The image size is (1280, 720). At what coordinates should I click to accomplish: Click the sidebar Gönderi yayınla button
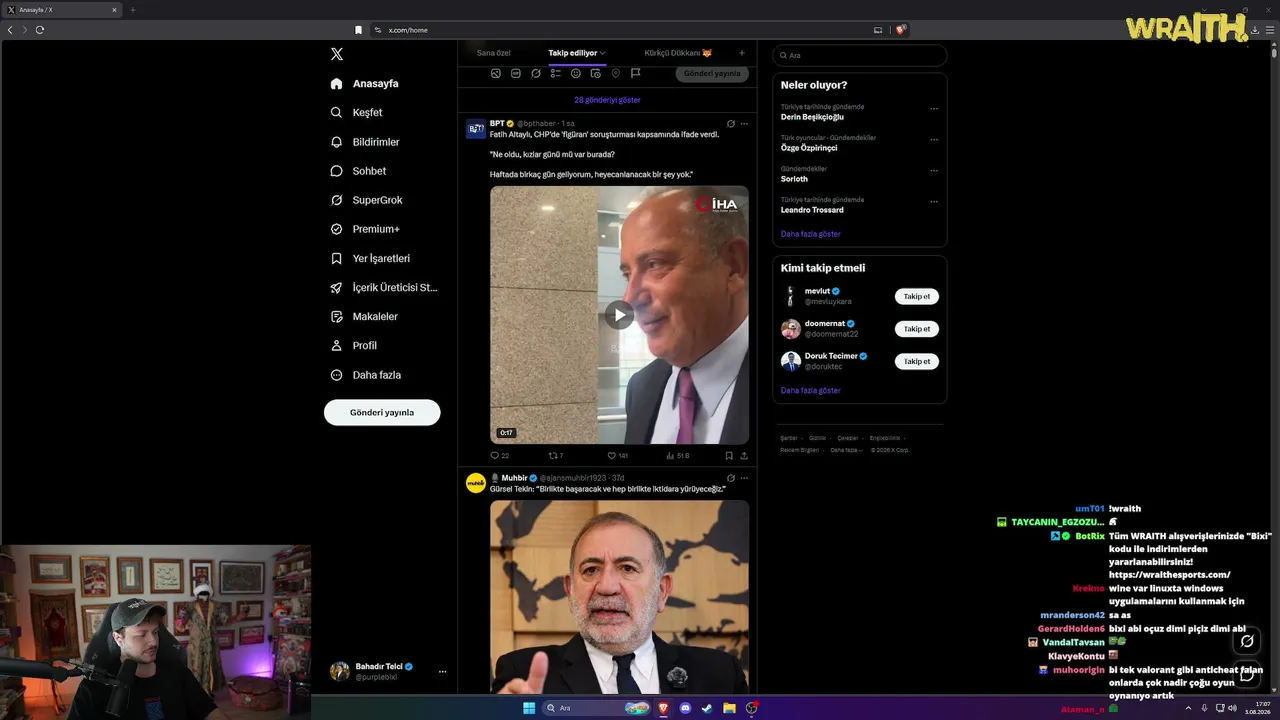(382, 412)
